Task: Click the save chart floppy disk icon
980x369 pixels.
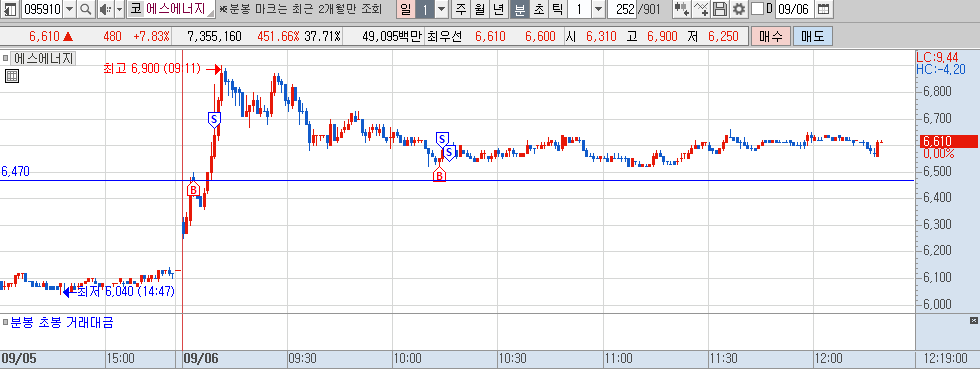Action: pyautogui.click(x=720, y=9)
